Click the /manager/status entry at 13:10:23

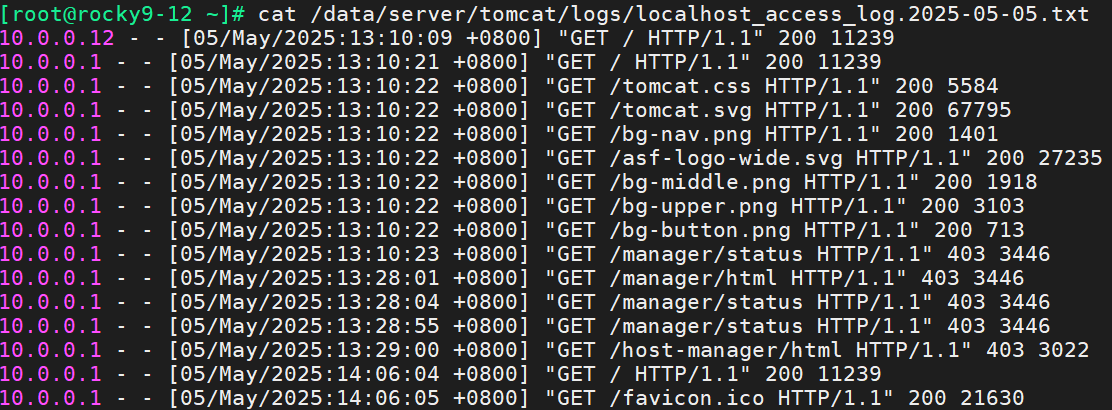click(525, 254)
